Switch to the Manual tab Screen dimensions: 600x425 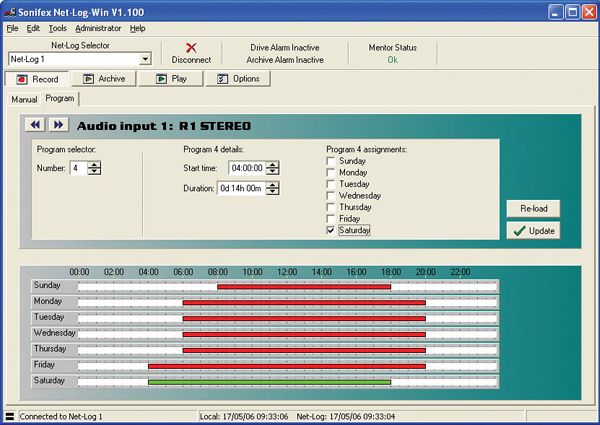[x=24, y=100]
